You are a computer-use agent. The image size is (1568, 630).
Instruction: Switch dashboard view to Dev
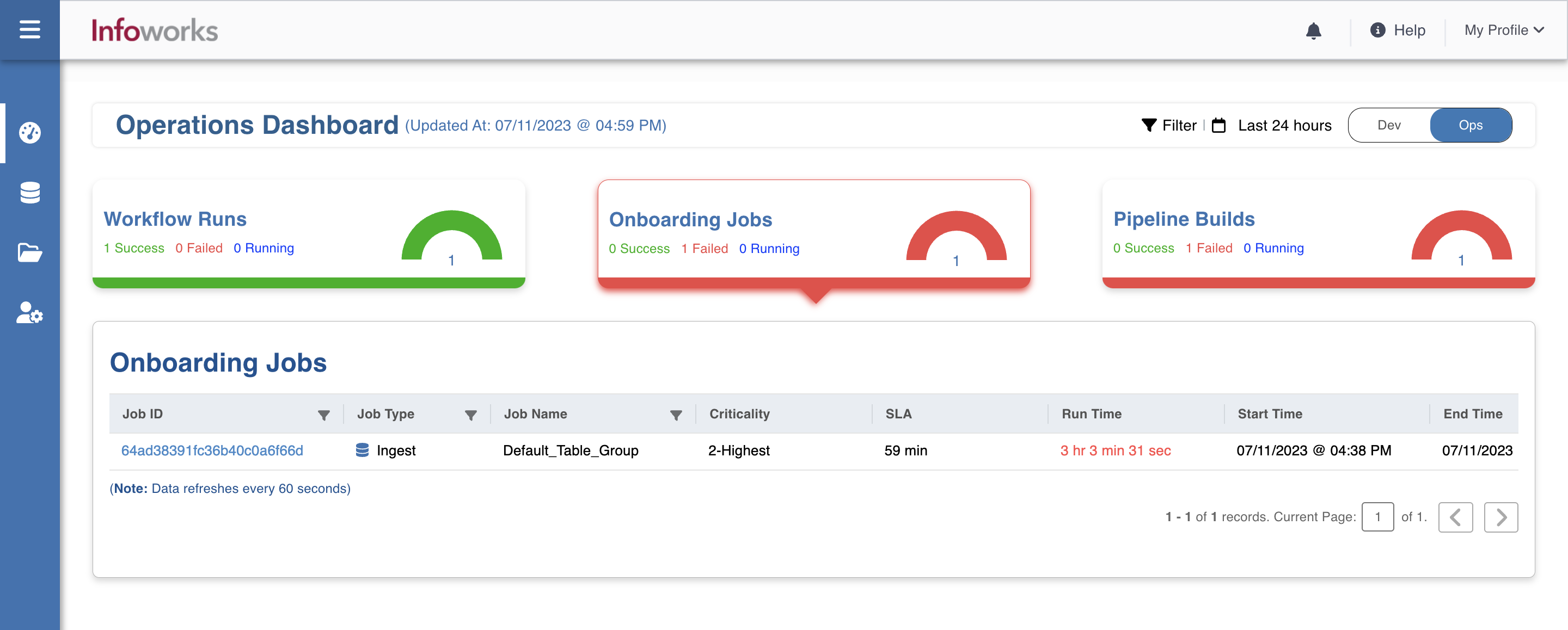[x=1389, y=125]
